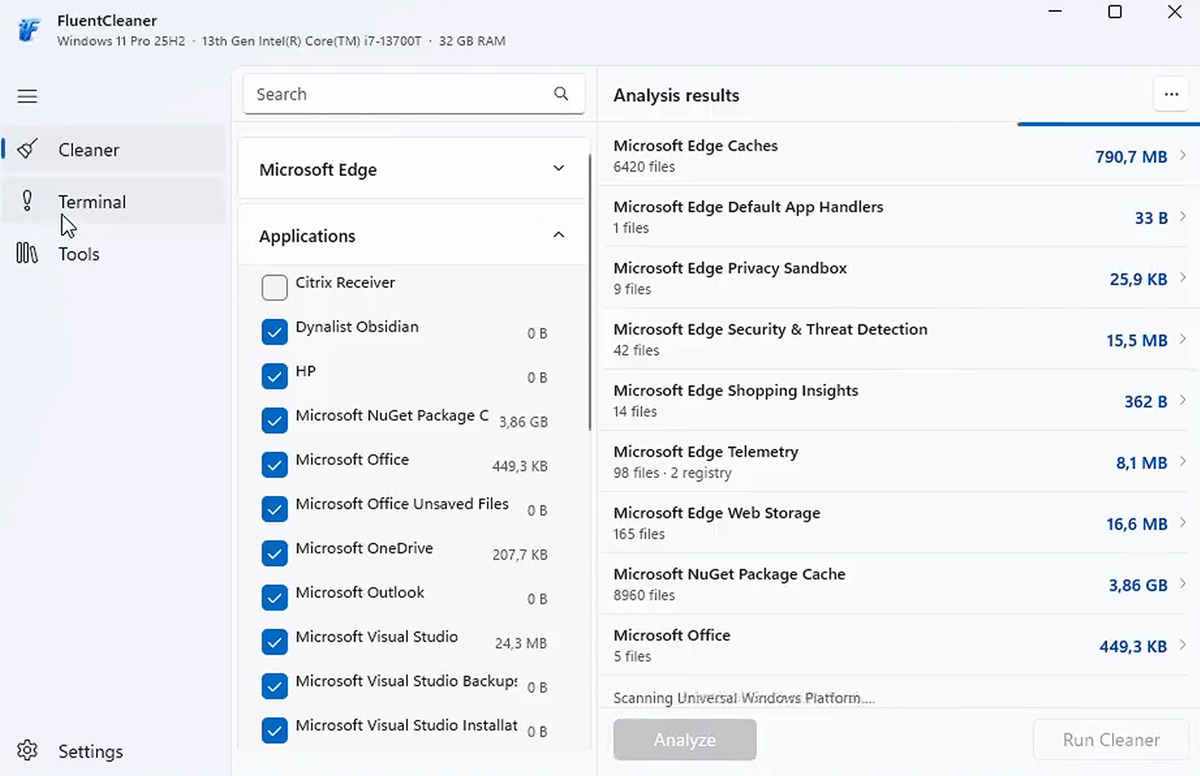This screenshot has height=776, width=1200.
Task: Uncheck the Dynalist Obsidian checkbox
Action: click(x=274, y=332)
